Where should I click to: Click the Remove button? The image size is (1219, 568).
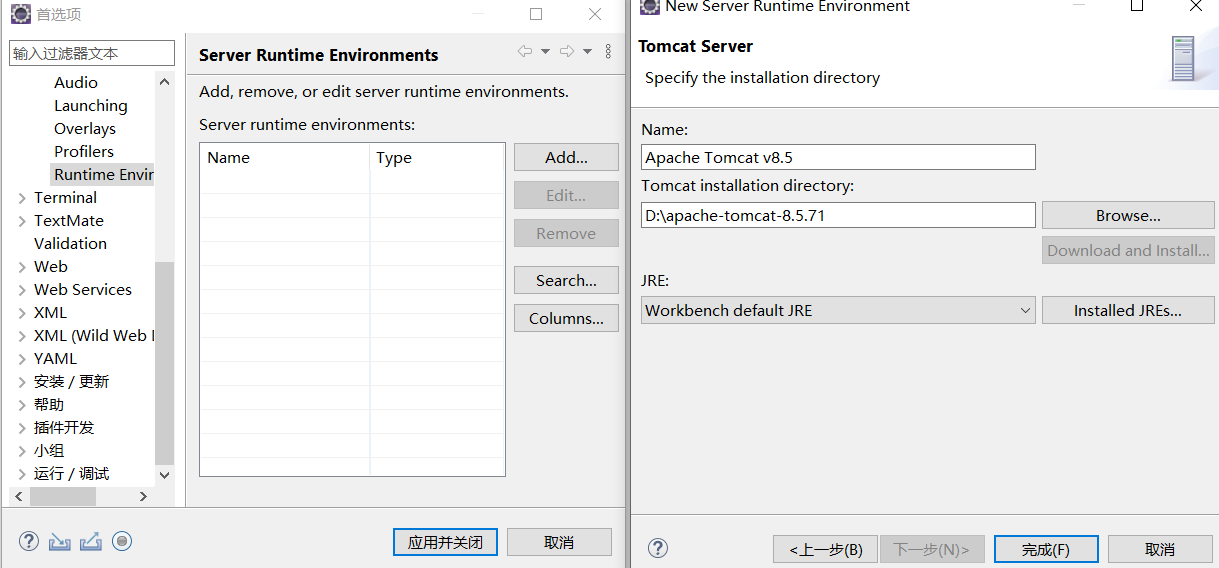coord(566,233)
